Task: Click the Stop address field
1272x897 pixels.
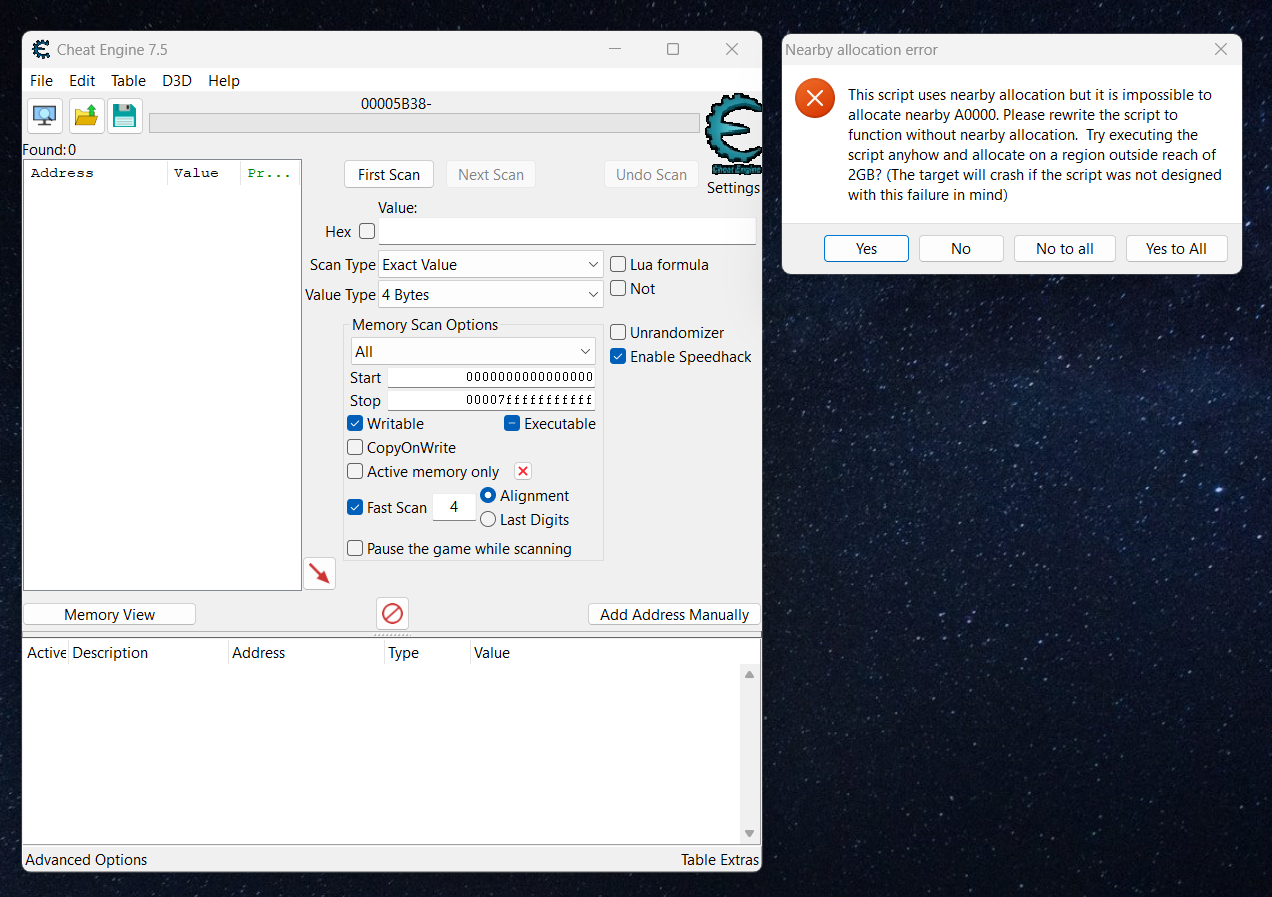Action: [x=491, y=400]
